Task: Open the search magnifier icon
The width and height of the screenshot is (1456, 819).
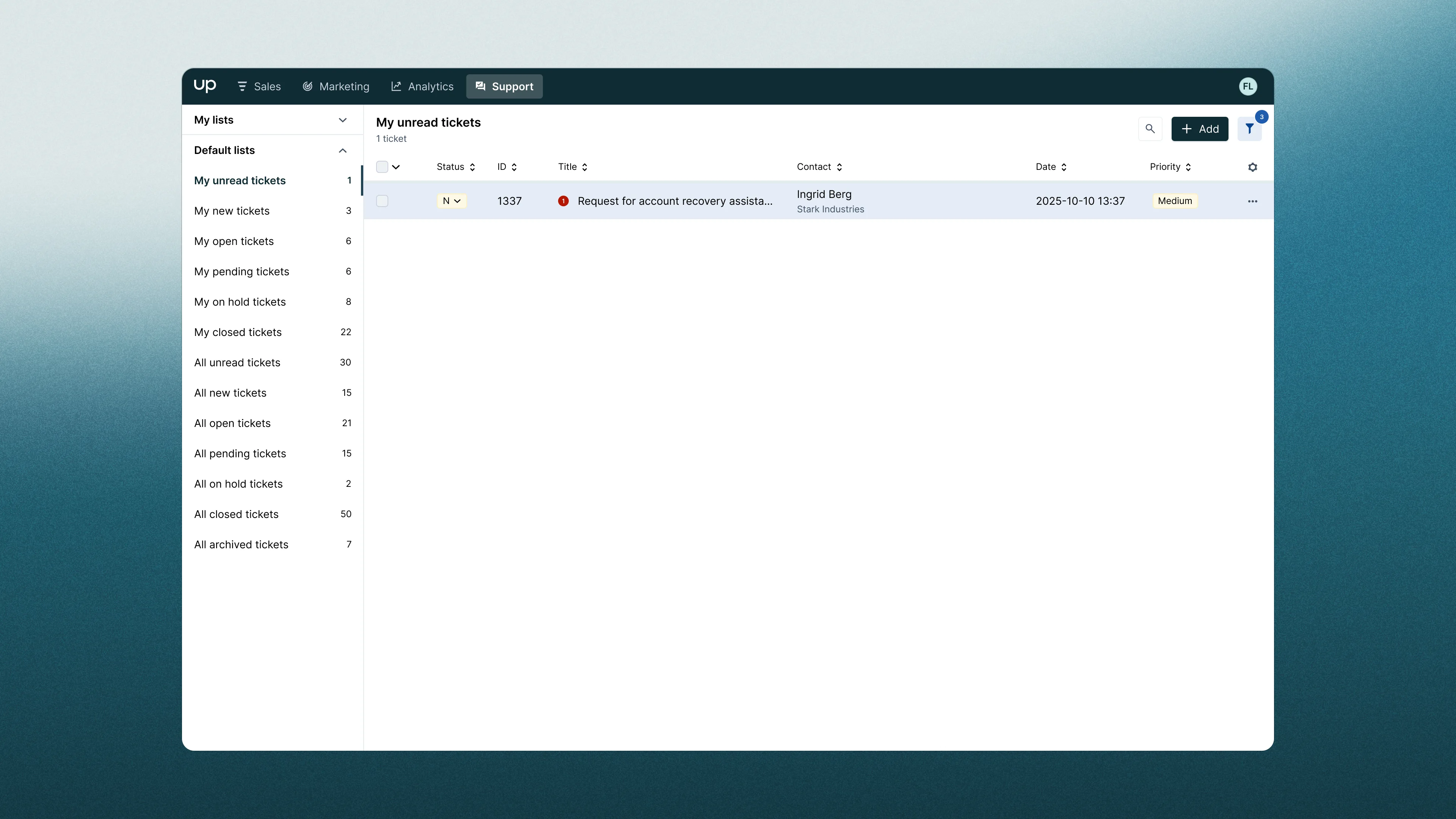Action: click(x=1150, y=129)
